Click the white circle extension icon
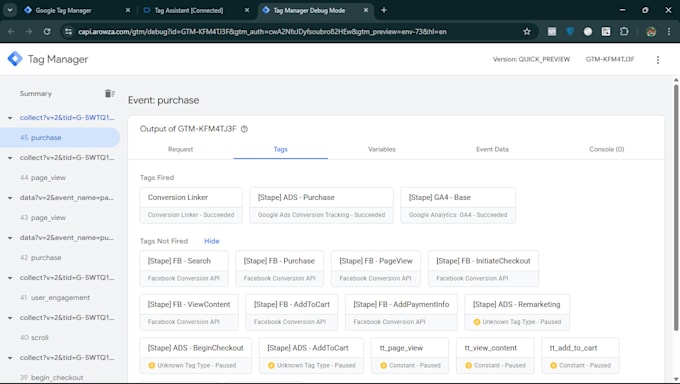This screenshot has width=680, height=384. pos(588,32)
